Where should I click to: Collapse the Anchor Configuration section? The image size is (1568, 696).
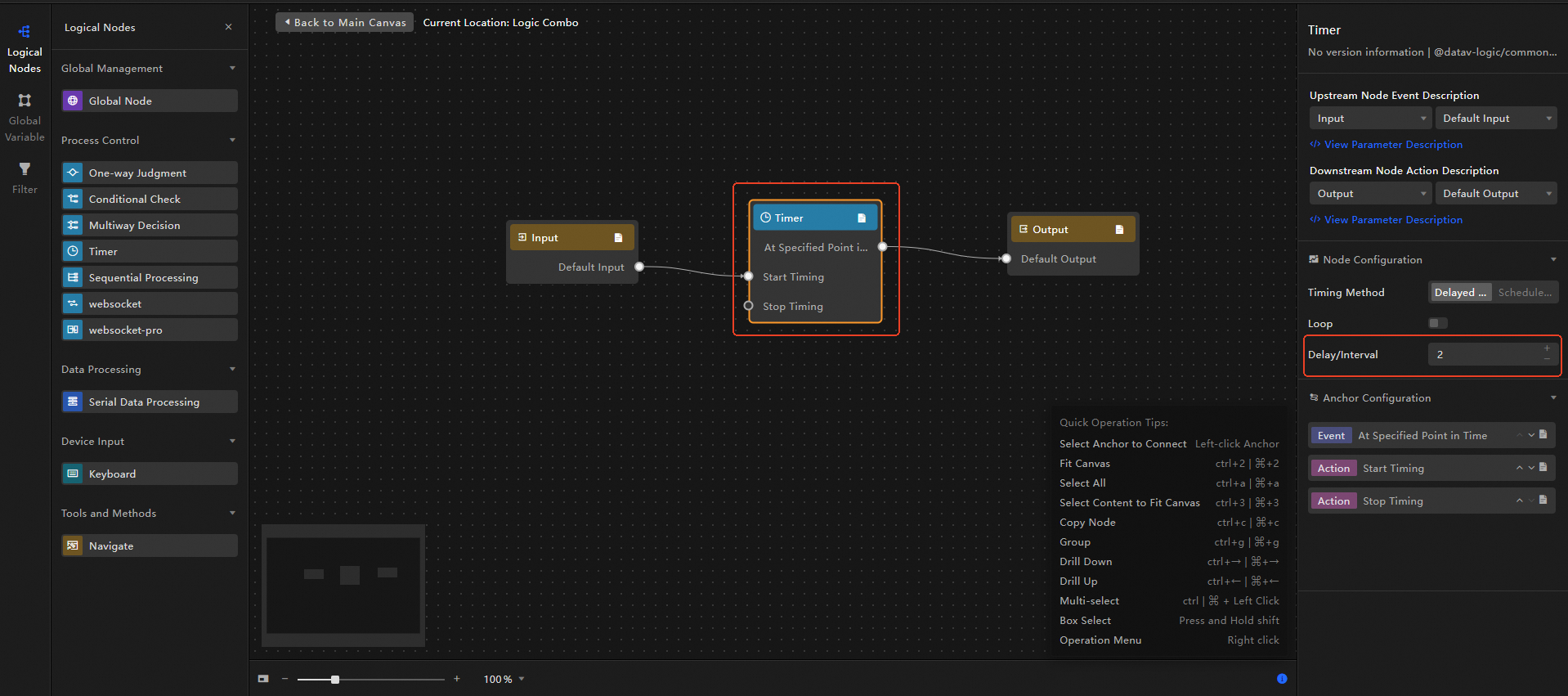point(1553,397)
